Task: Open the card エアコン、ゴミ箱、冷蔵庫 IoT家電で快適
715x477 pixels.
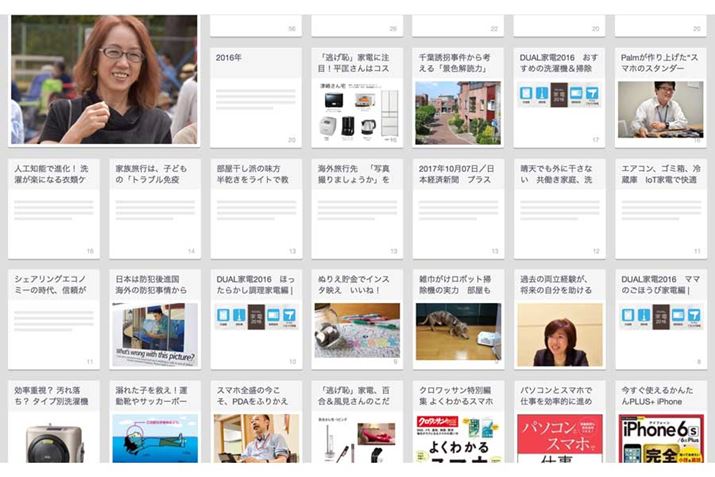Action: (x=661, y=209)
